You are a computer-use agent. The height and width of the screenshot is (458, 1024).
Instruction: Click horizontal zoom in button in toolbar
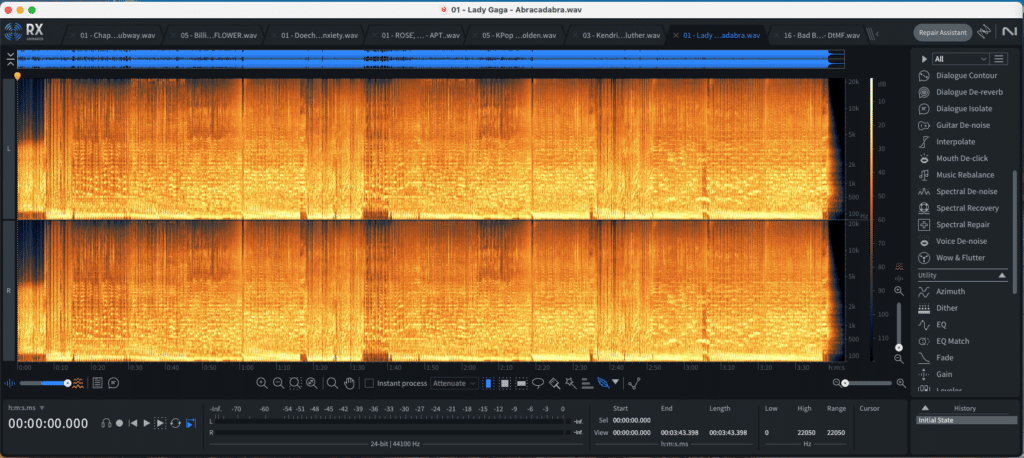[x=262, y=384]
